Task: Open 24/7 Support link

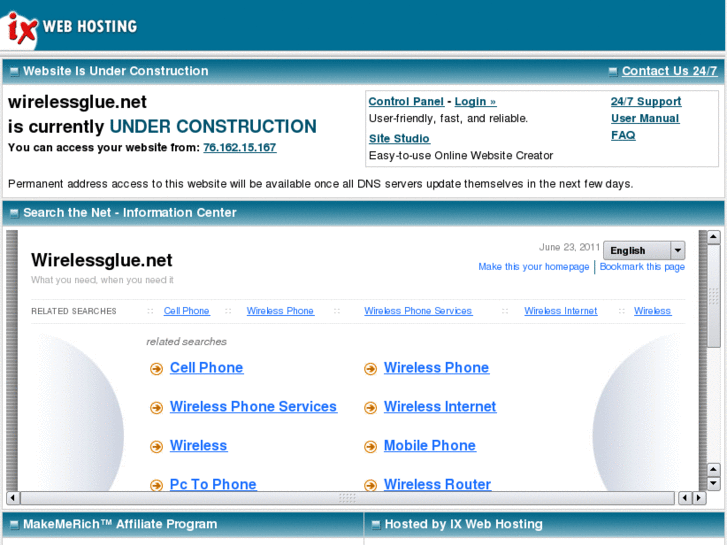Action: [x=646, y=102]
